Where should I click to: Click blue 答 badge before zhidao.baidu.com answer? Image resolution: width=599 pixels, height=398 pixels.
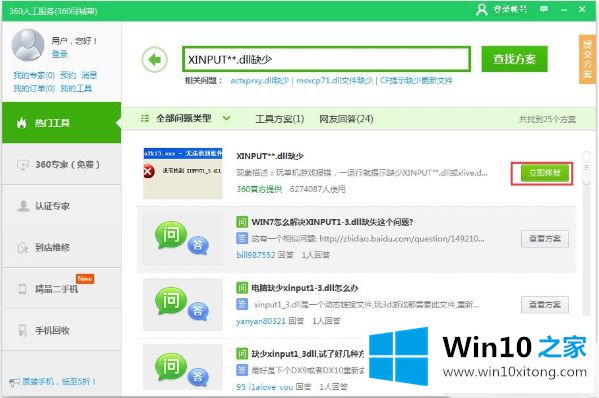pyautogui.click(x=242, y=238)
